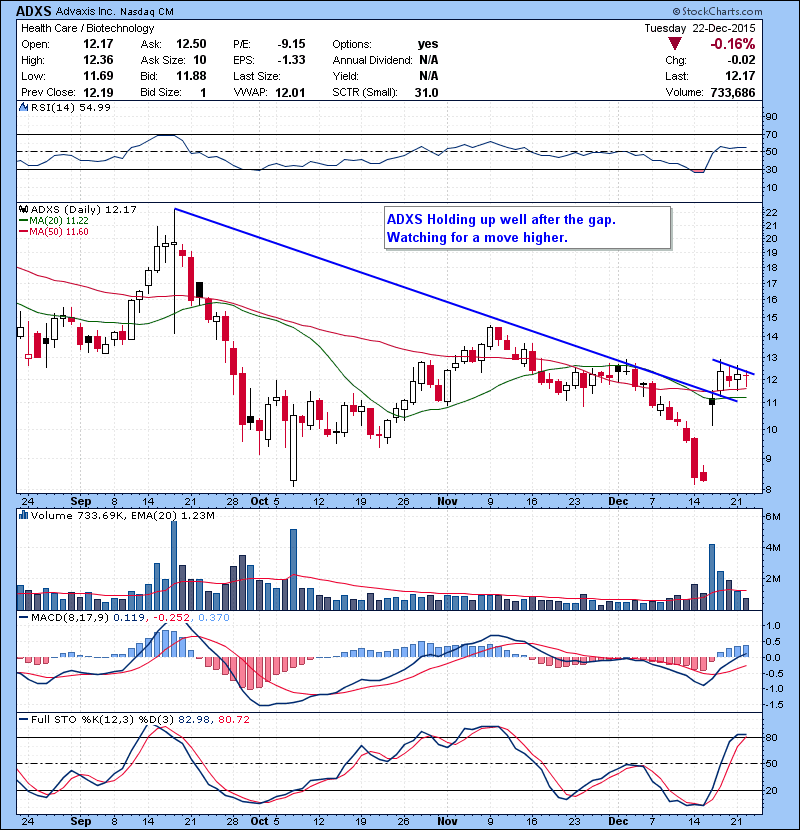Viewport: 800px width, 830px height.
Task: Click the Stochastic value 82.98
Action: pyautogui.click(x=193, y=719)
